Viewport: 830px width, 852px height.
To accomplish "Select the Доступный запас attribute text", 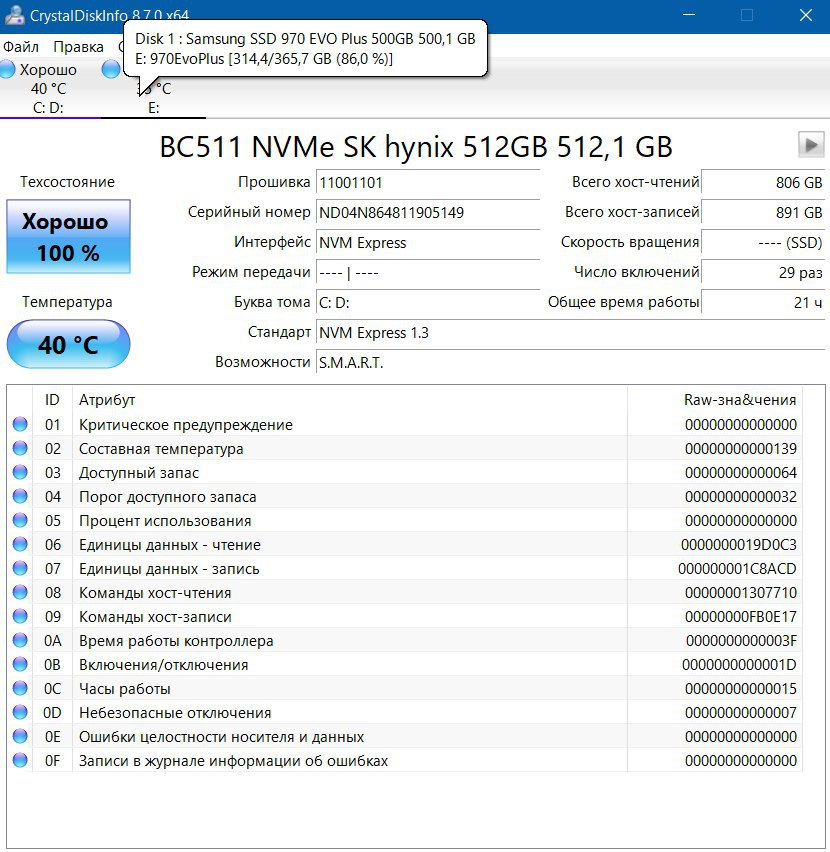I will (x=139, y=473).
